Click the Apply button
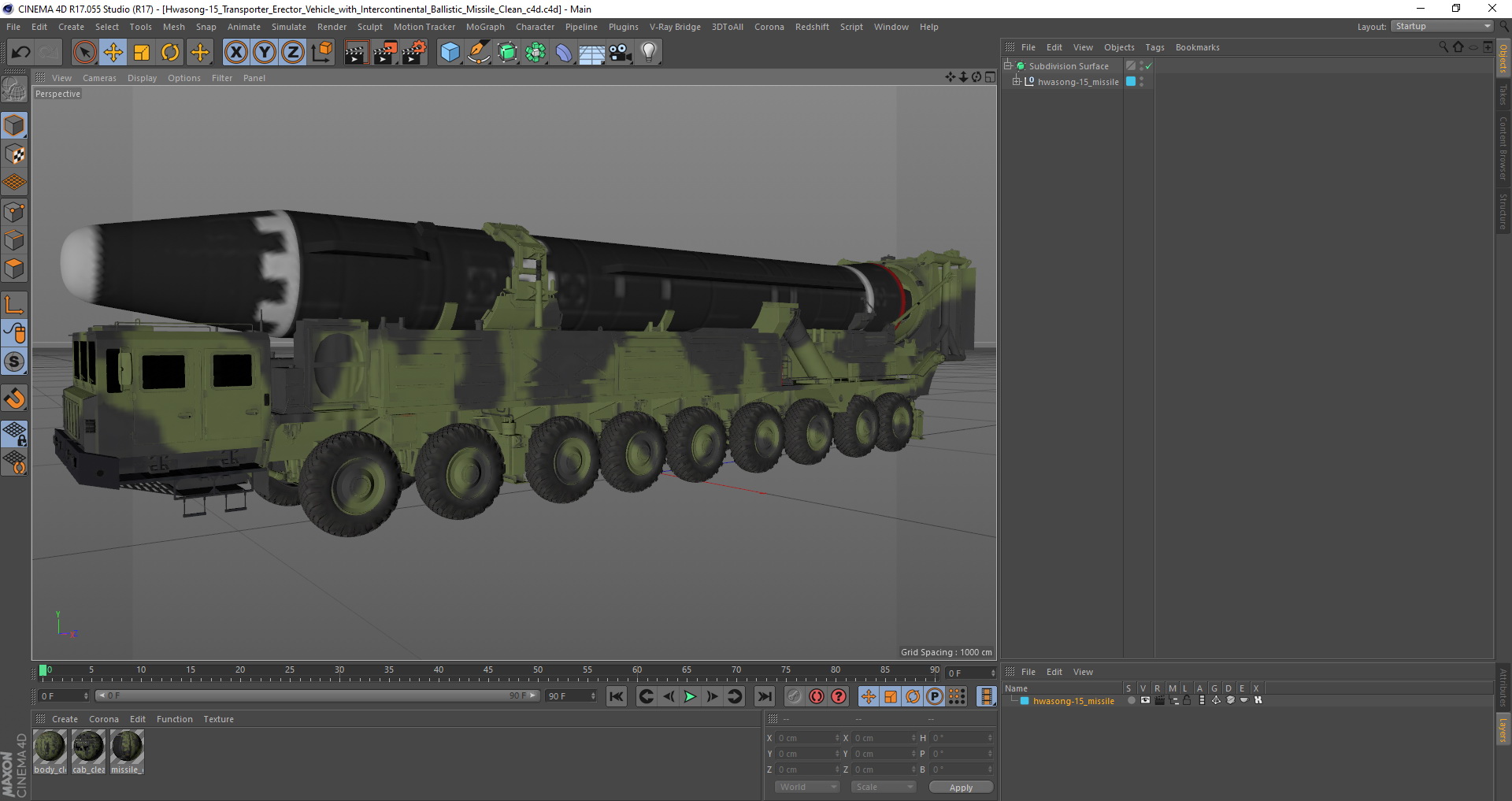The width and height of the screenshot is (1512, 801). pyautogui.click(x=961, y=788)
